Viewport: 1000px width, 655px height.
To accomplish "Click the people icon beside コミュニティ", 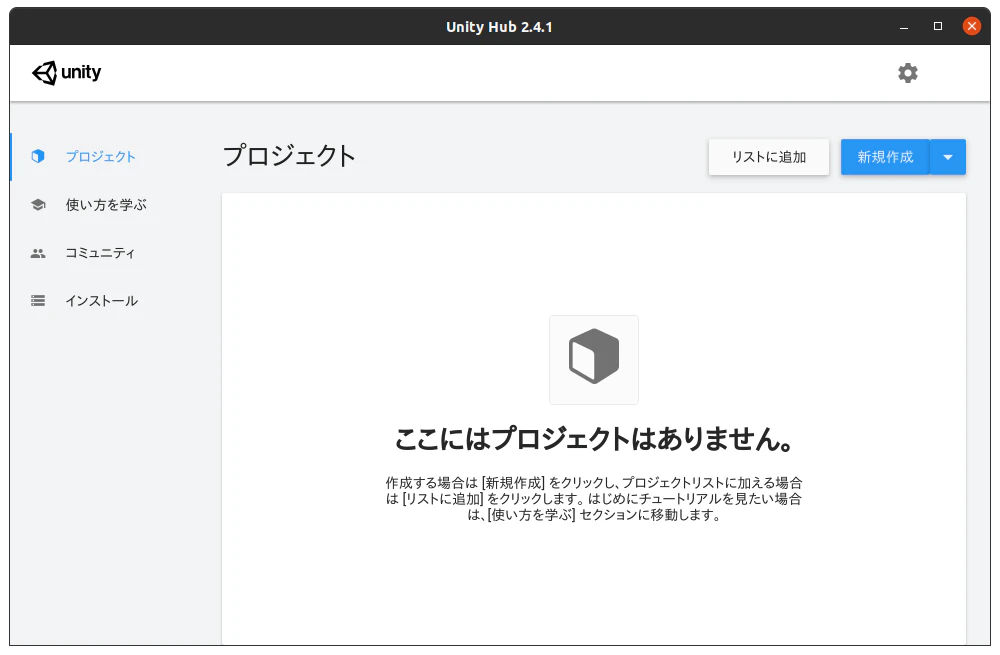I will click(x=38, y=253).
